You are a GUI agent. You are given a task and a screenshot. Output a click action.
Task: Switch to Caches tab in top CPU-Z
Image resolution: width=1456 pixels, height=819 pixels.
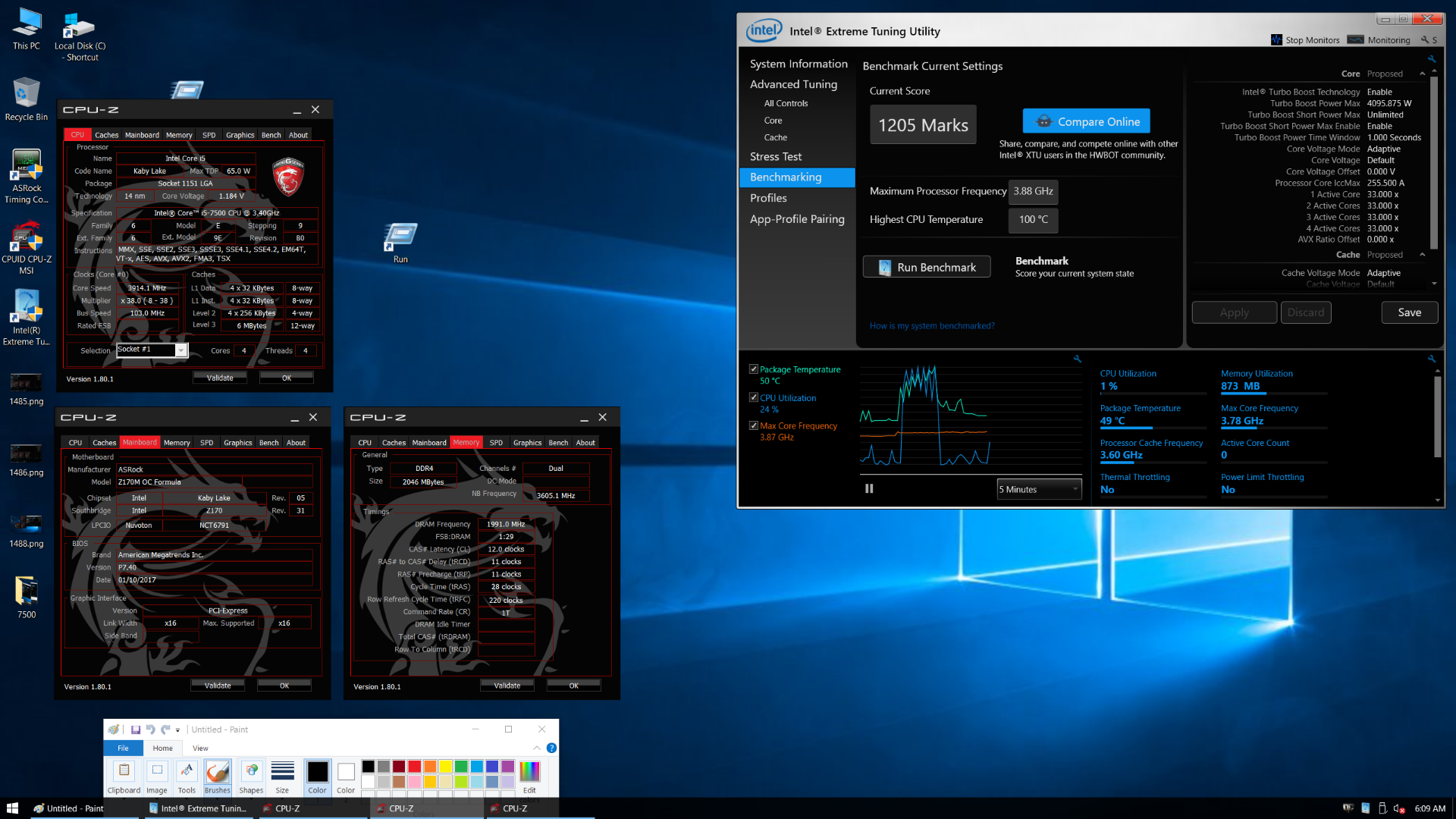106,135
